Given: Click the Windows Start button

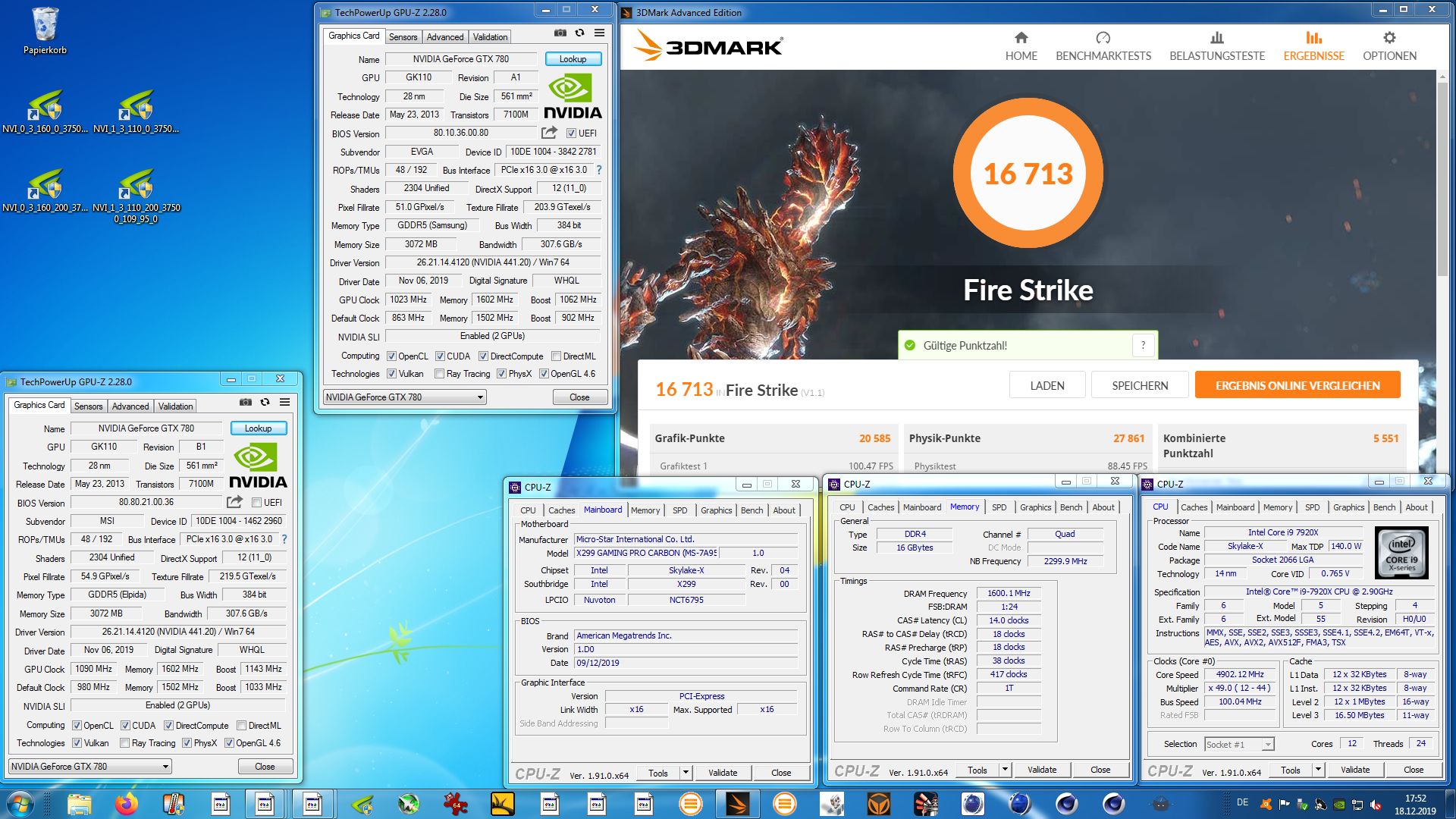Looking at the screenshot, I should tap(20, 804).
